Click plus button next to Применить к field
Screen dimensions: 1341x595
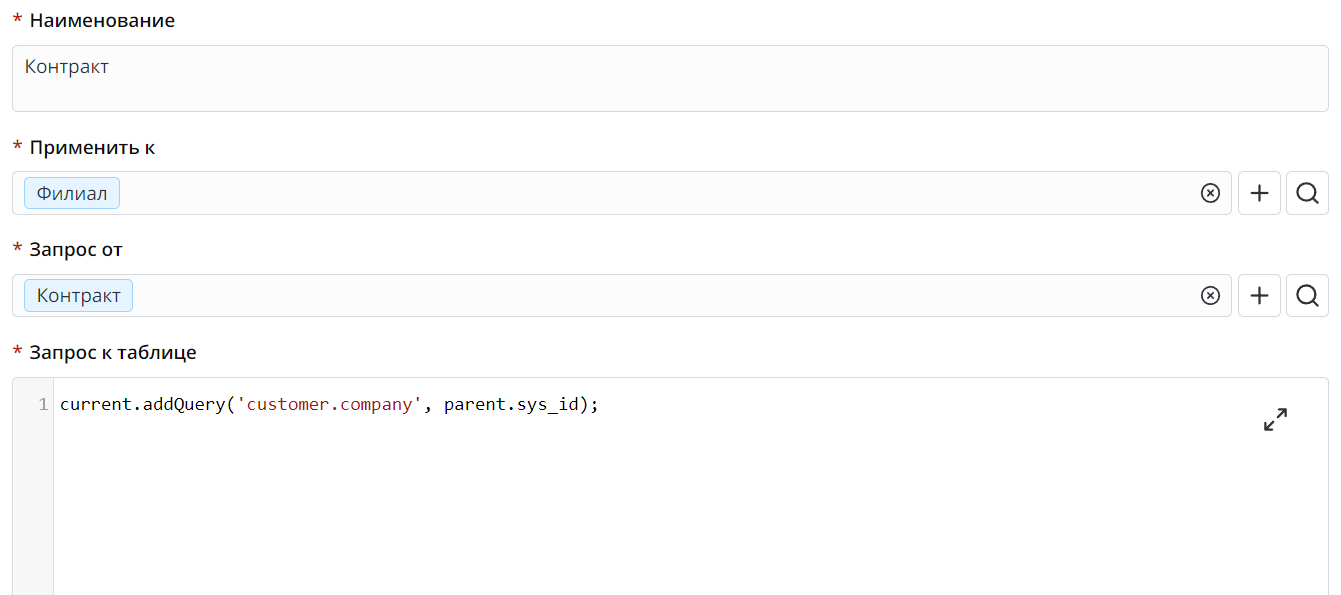(1259, 193)
